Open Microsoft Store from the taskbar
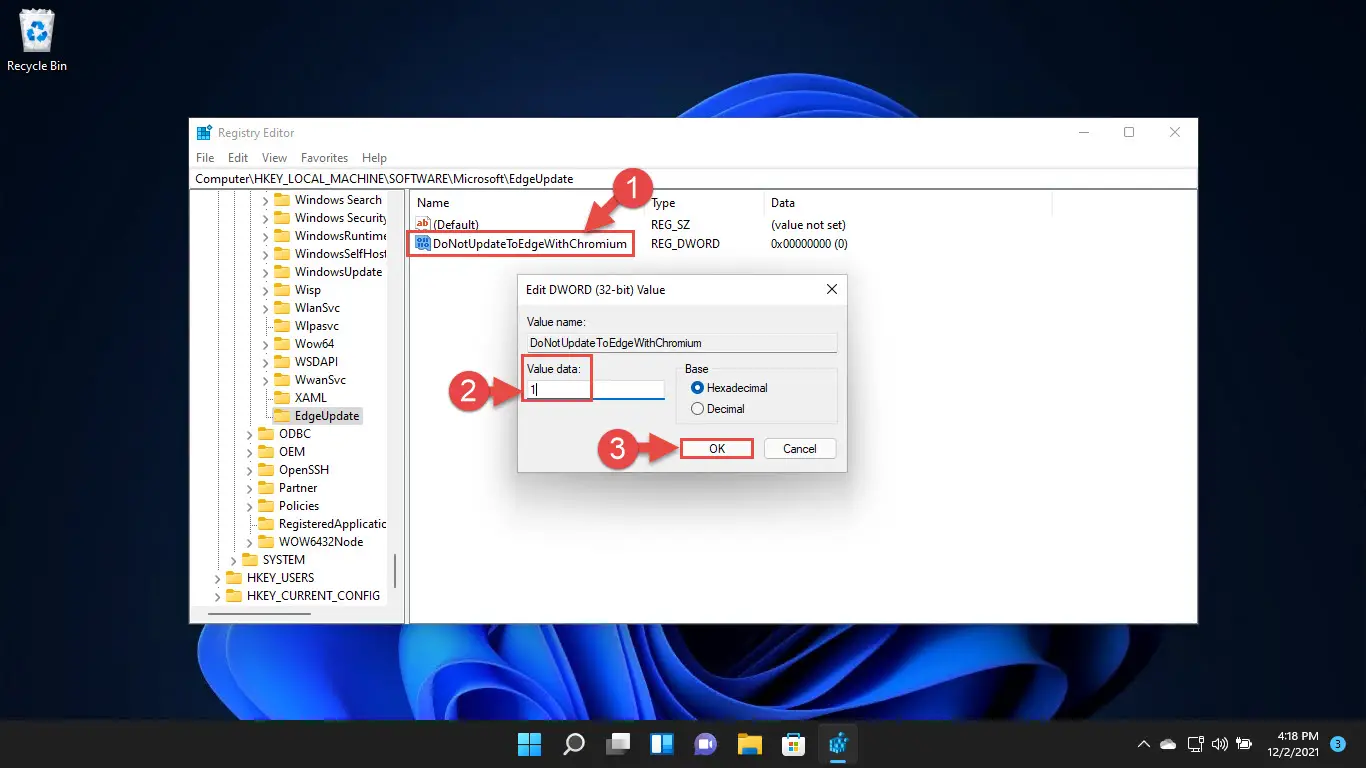 pos(794,744)
